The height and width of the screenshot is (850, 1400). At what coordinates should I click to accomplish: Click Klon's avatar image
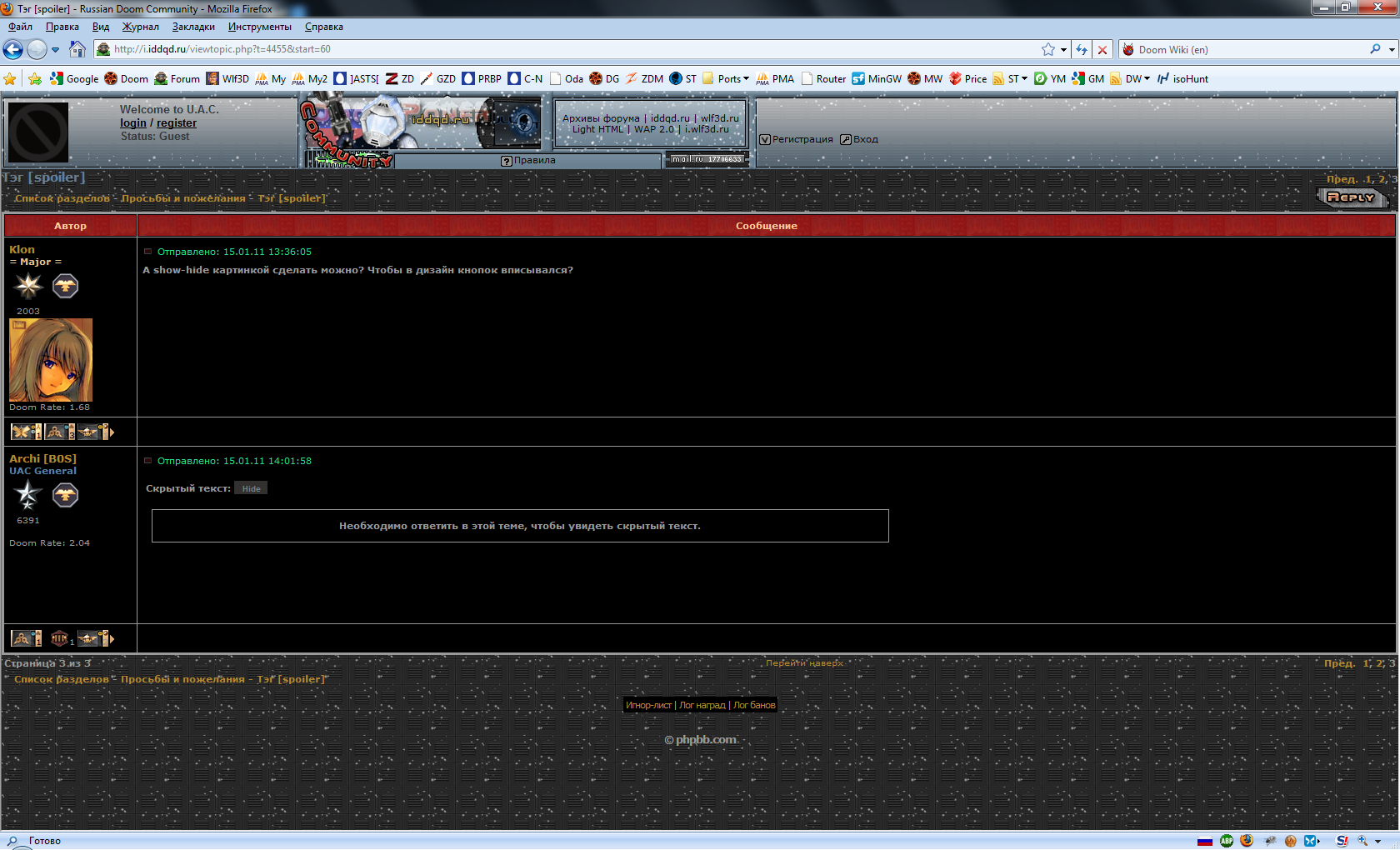pyautogui.click(x=51, y=360)
